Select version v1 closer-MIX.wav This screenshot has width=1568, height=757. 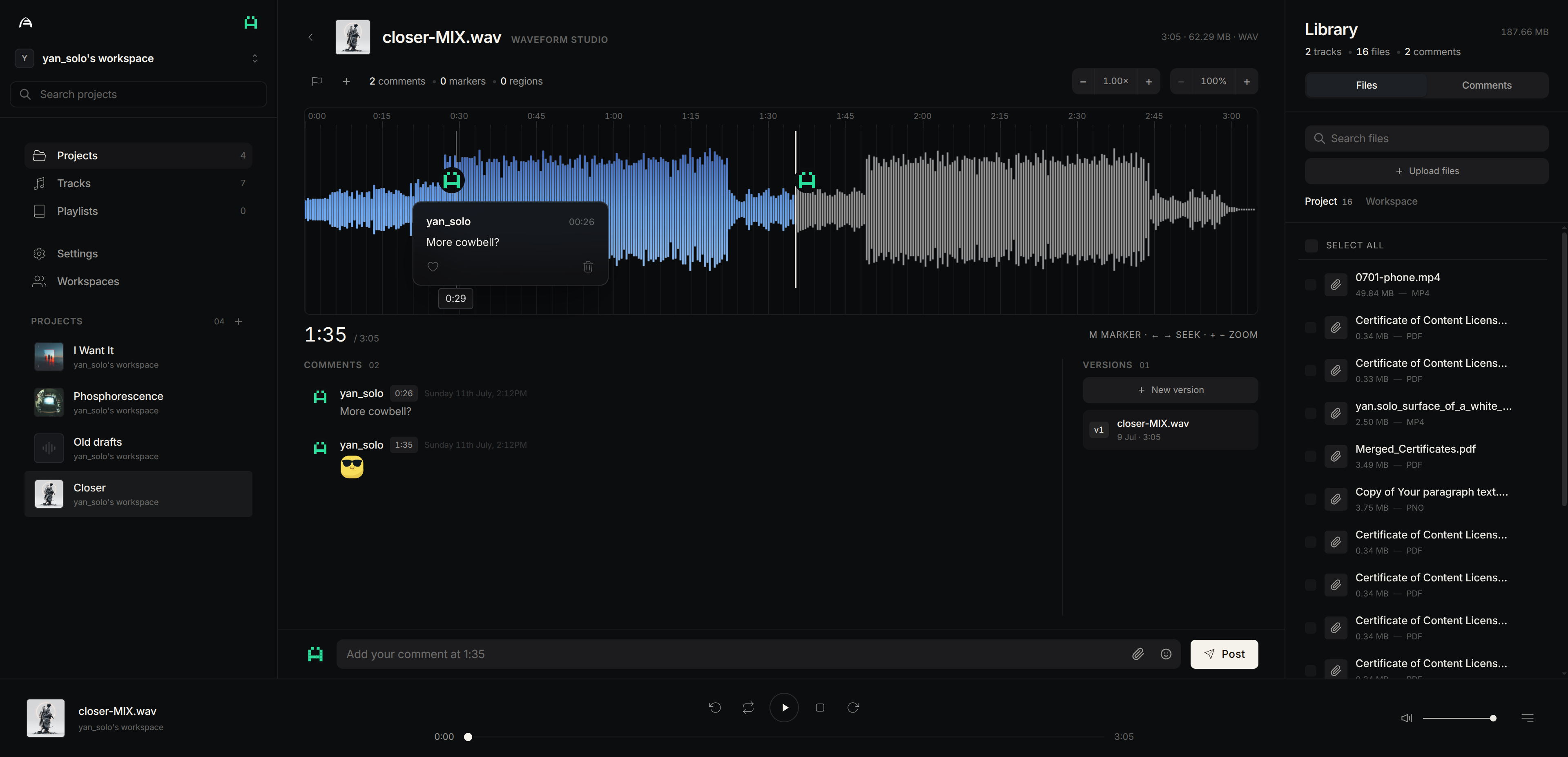tap(1170, 430)
